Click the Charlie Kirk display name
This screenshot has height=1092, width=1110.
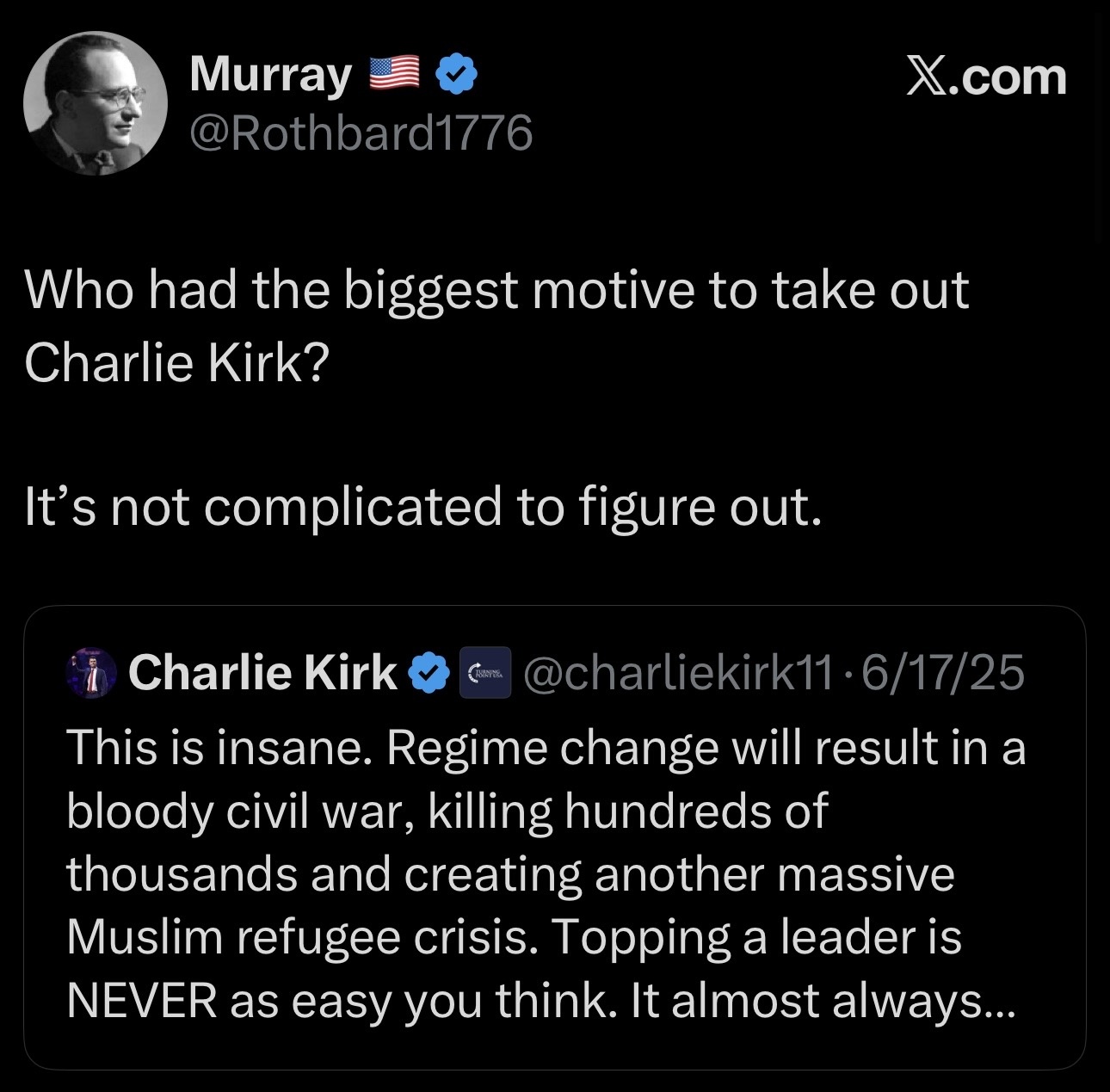click(262, 672)
